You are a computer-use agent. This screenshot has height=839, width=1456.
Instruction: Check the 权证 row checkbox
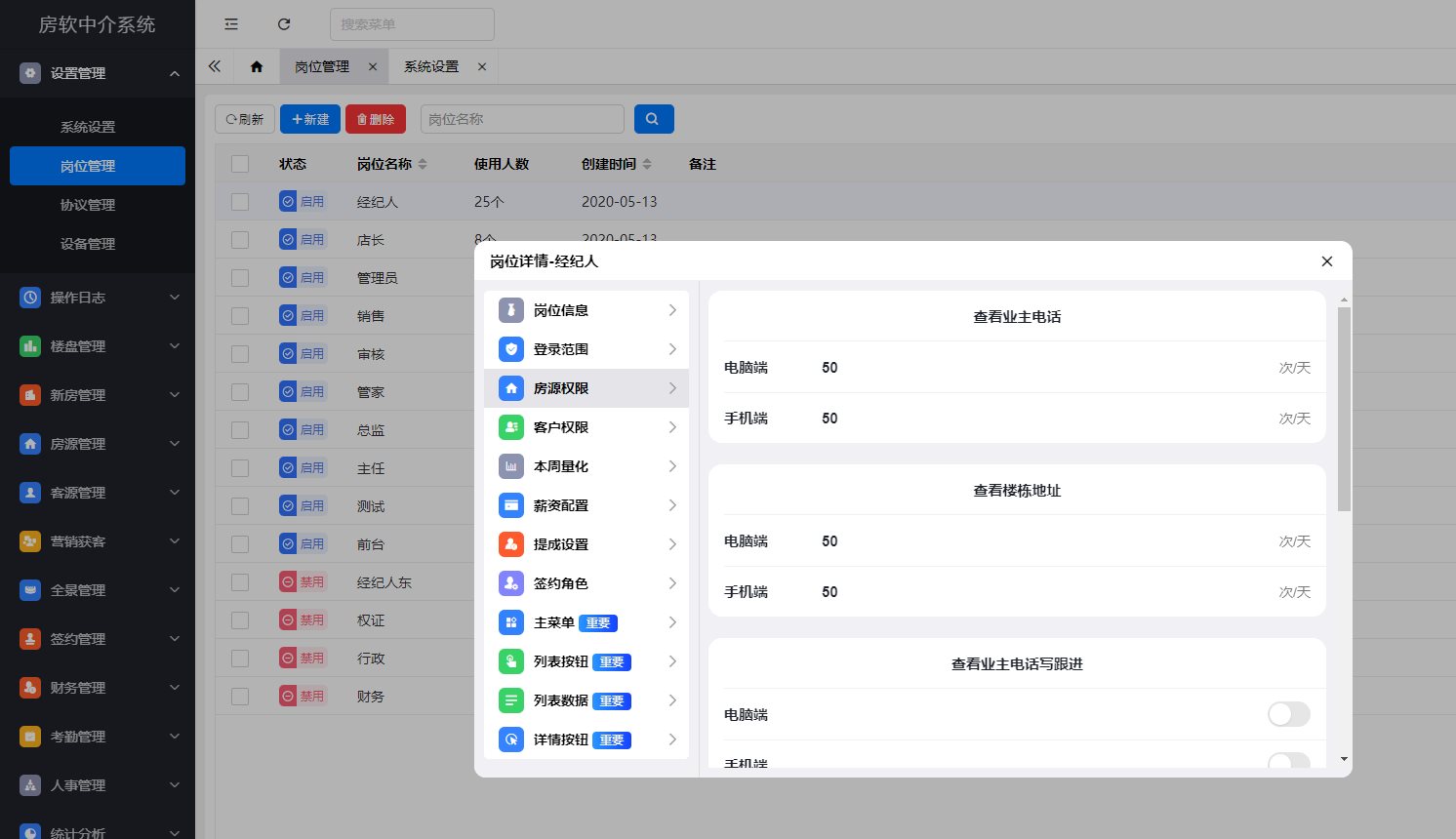[x=240, y=620]
